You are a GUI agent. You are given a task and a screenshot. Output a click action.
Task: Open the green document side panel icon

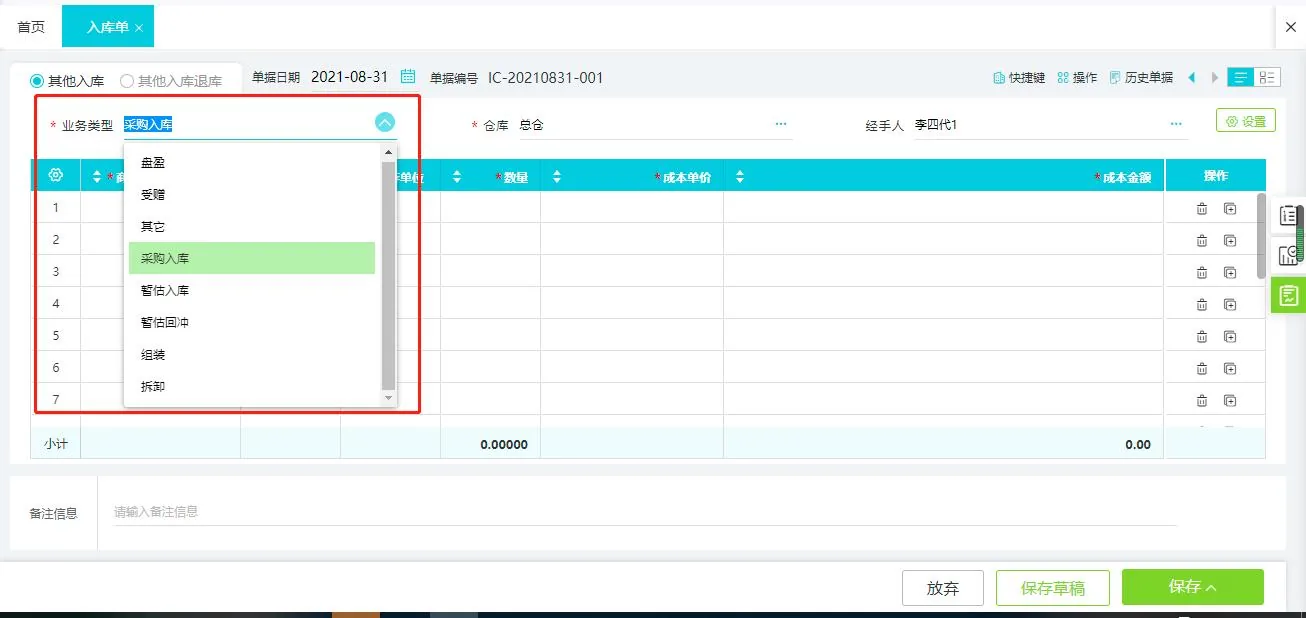(x=1289, y=294)
